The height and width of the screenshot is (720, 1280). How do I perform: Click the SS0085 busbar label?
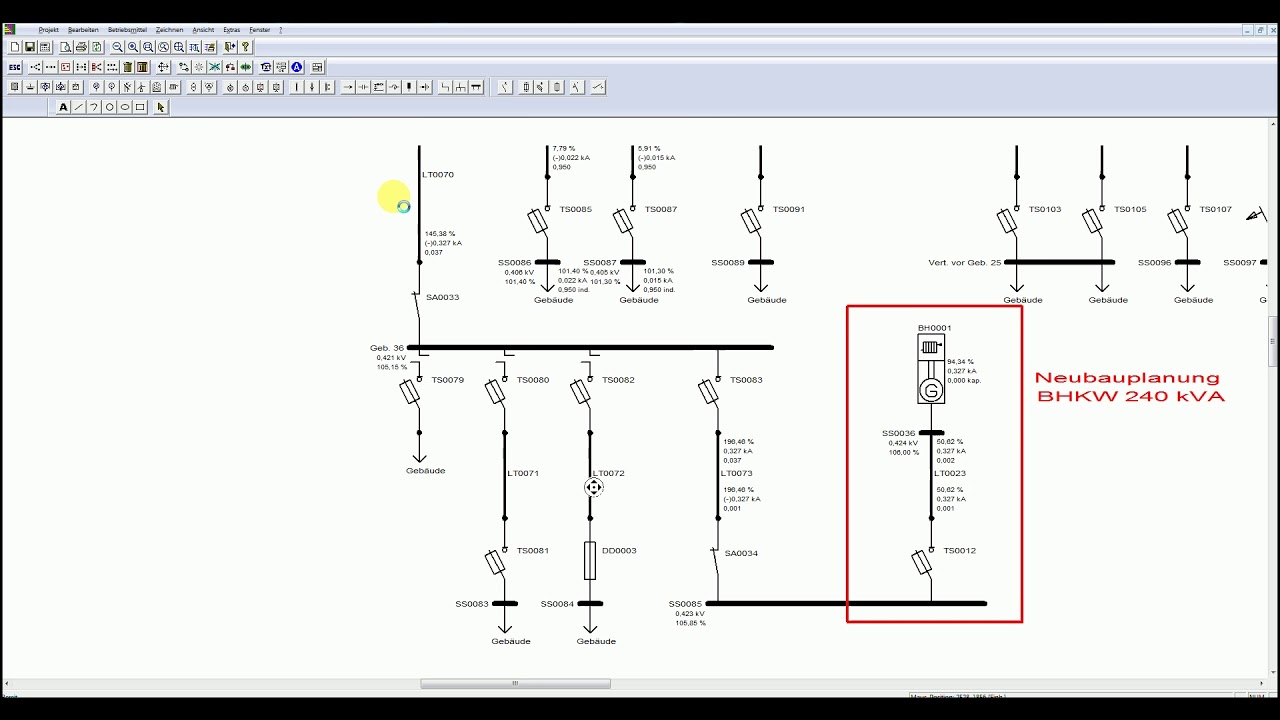tap(685, 604)
